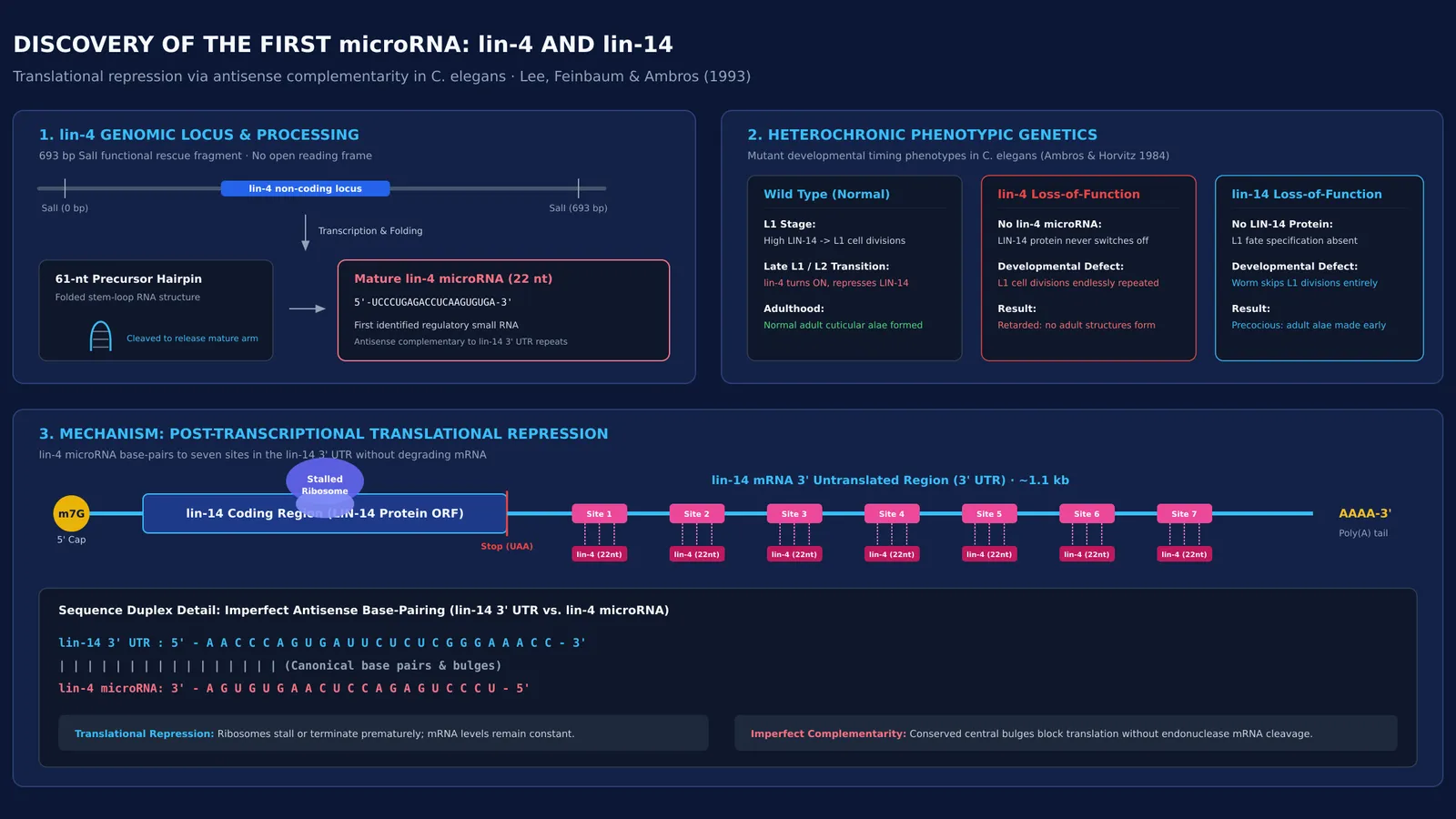
Task: Click lin-4 (22nt) label under Site 4
Action: pyautogui.click(x=892, y=553)
